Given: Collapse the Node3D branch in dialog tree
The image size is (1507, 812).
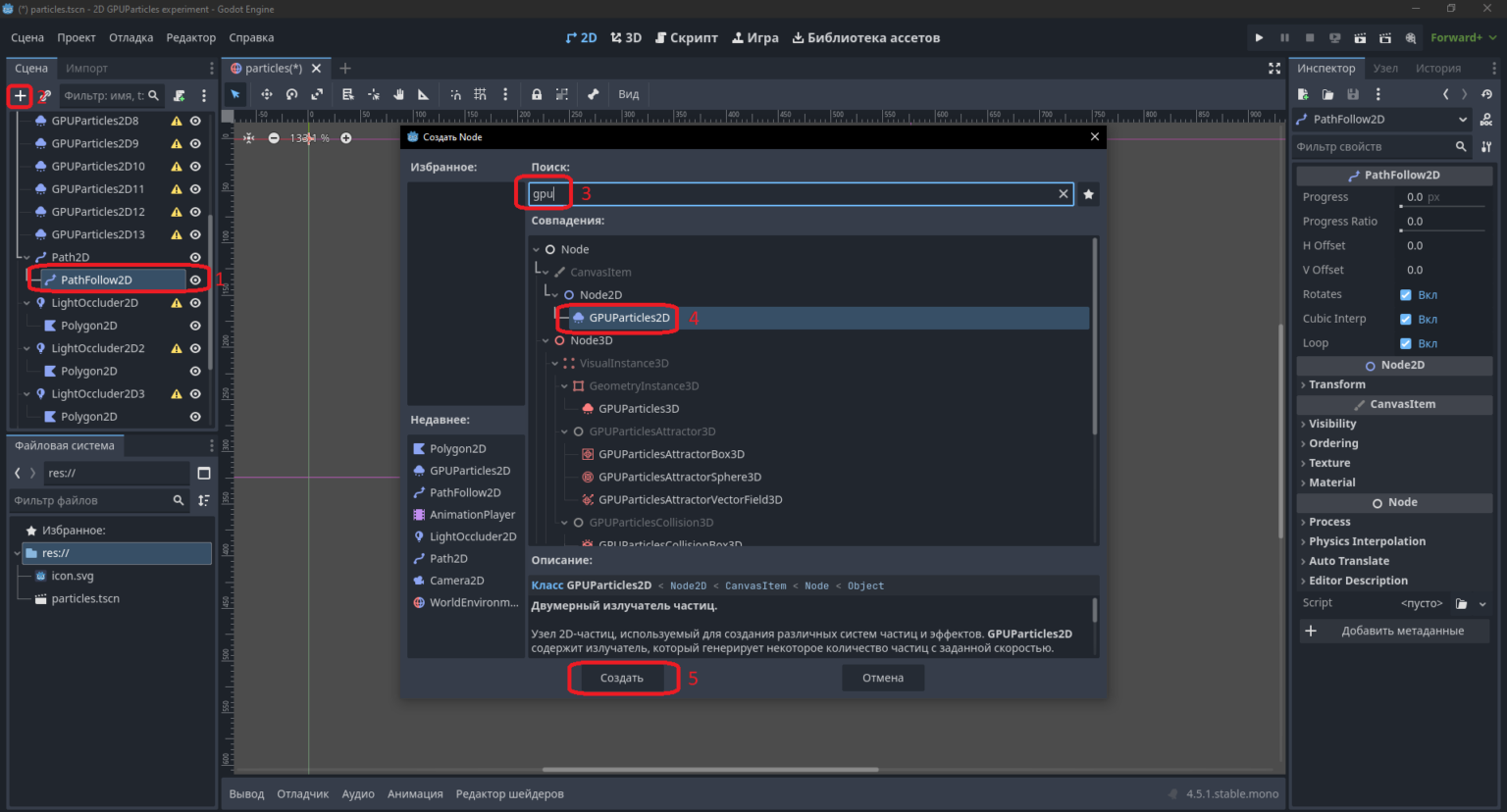Looking at the screenshot, I should pos(546,341).
